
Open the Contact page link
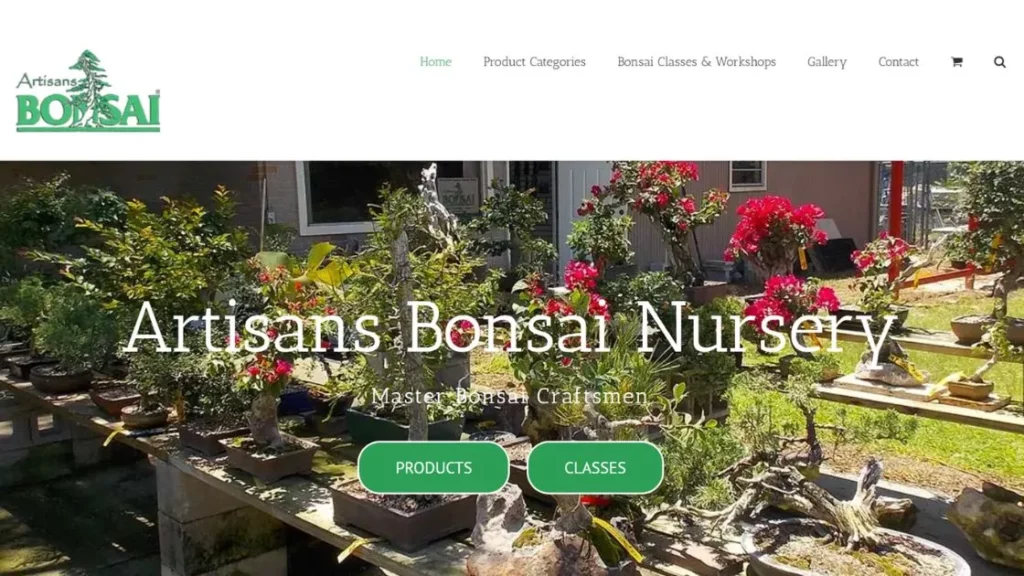[x=898, y=61]
